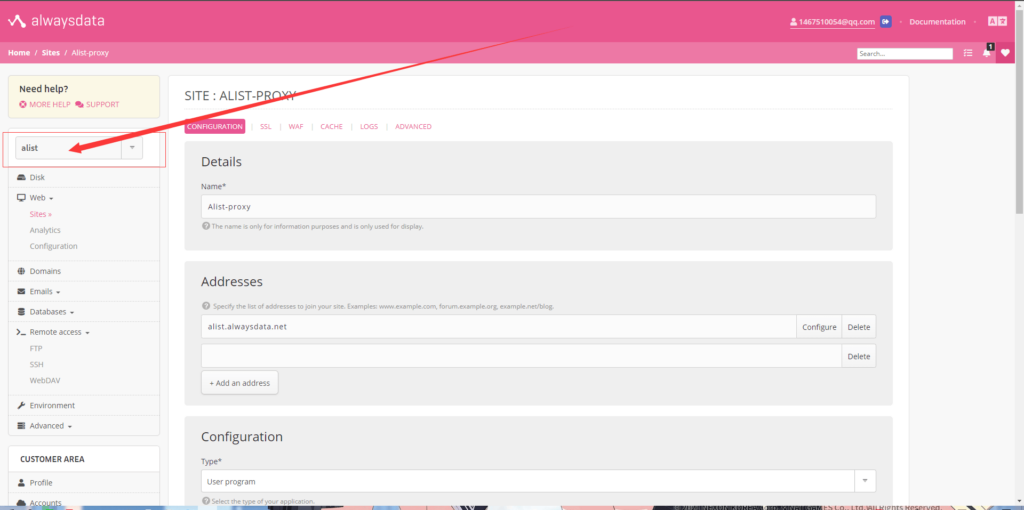
Task: Switch to the LOGS tab
Action: pyautogui.click(x=369, y=127)
